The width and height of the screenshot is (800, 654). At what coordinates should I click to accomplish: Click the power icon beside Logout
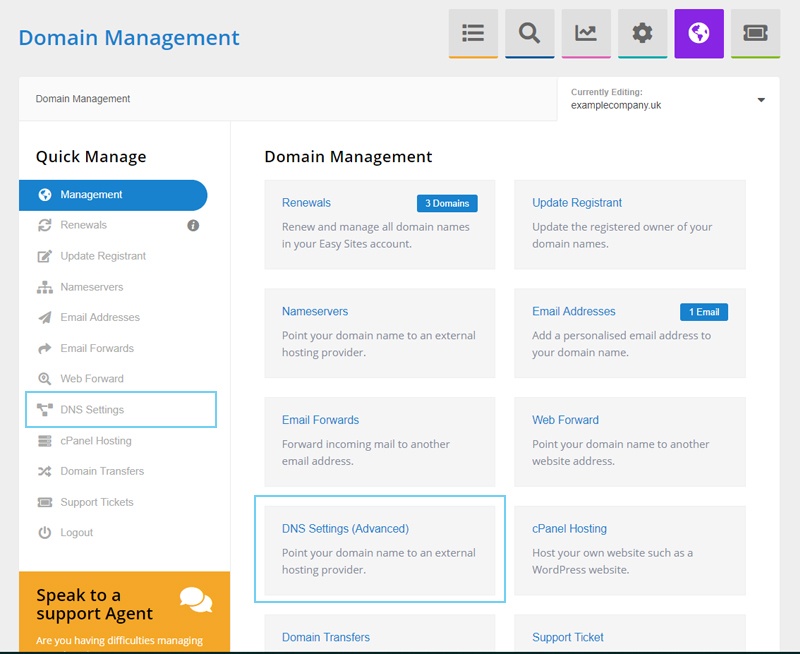pos(45,533)
